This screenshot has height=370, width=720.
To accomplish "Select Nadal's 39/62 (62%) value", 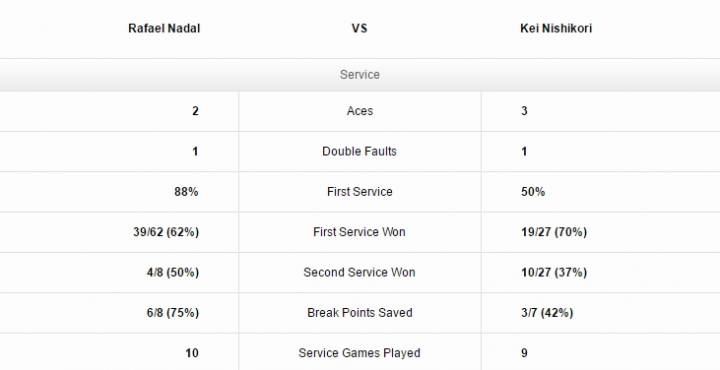I will point(166,232).
